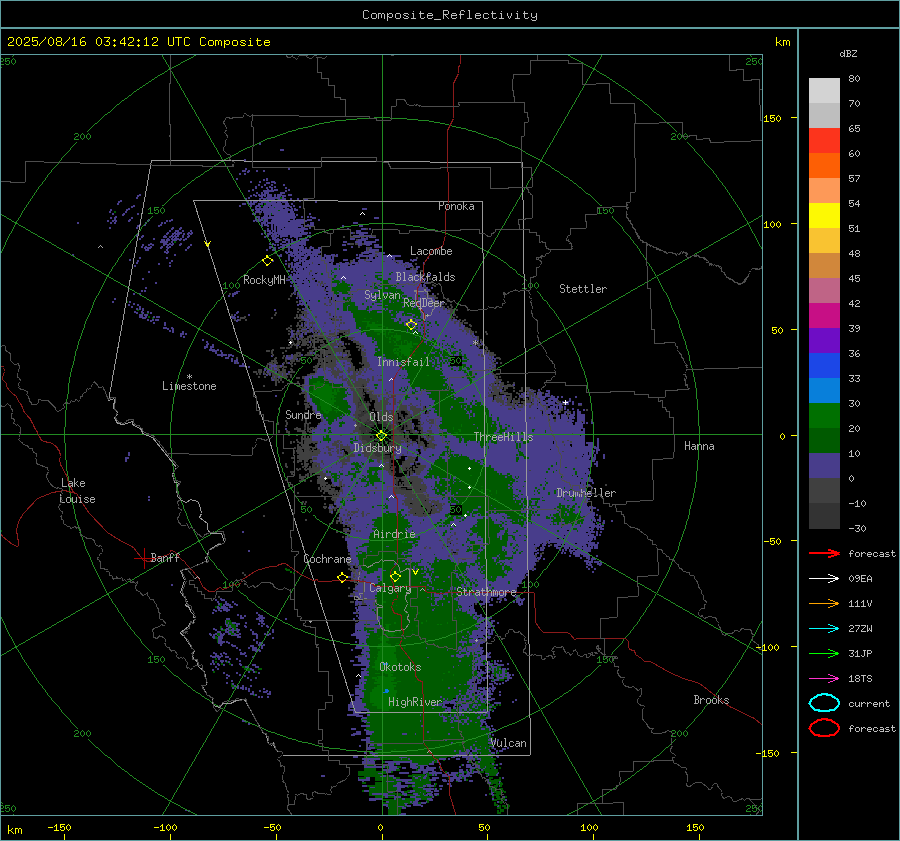Click the Calgary label
Viewport: 900px width, 841px height.
click(390, 588)
